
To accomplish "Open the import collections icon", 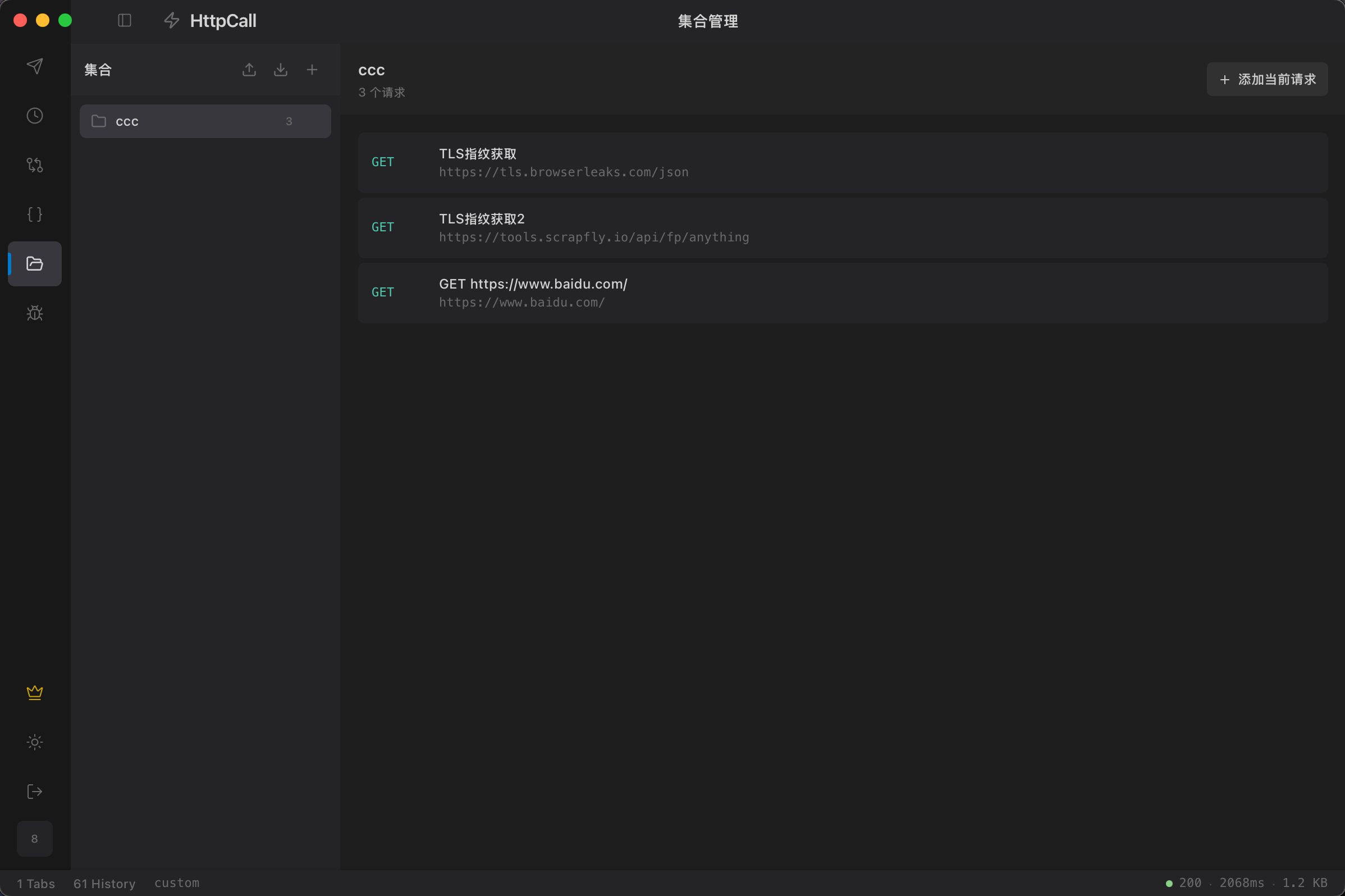I will coord(281,69).
